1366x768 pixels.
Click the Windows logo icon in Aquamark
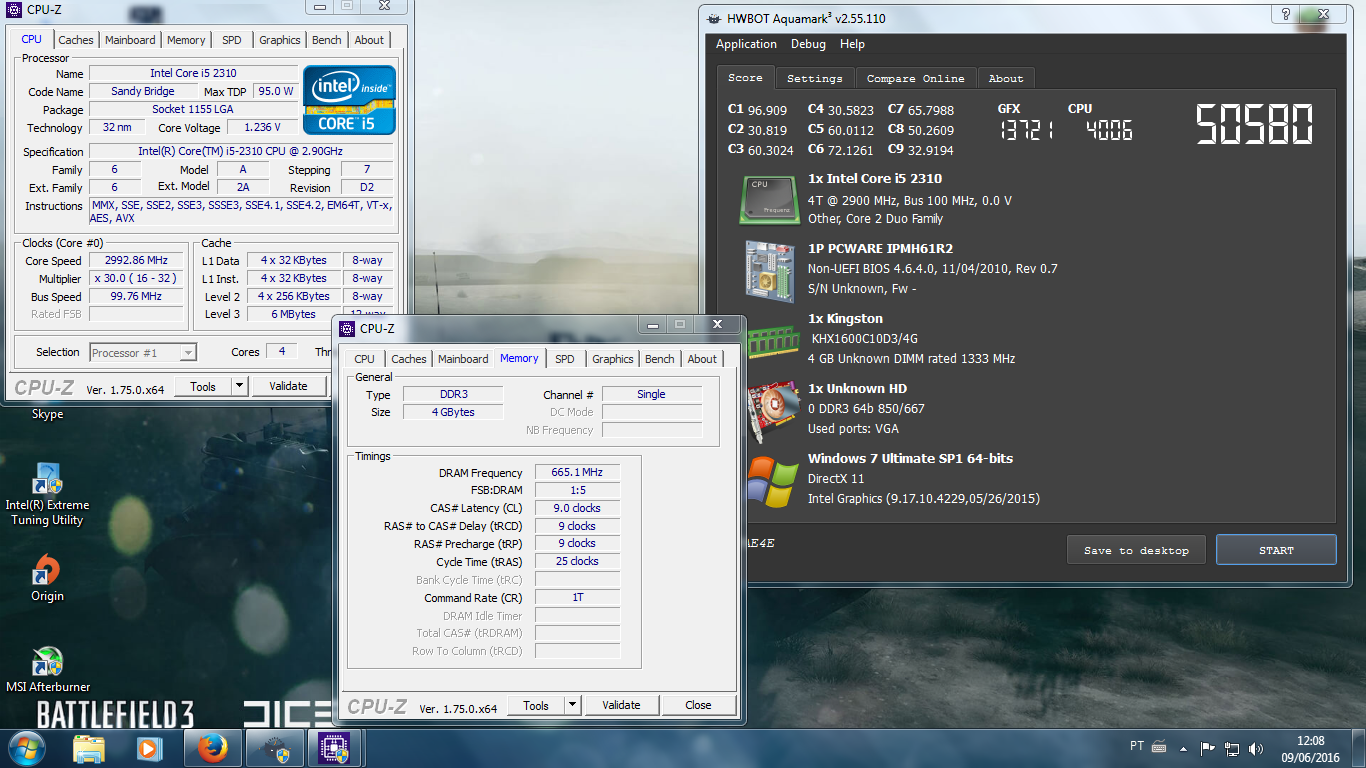coord(771,481)
